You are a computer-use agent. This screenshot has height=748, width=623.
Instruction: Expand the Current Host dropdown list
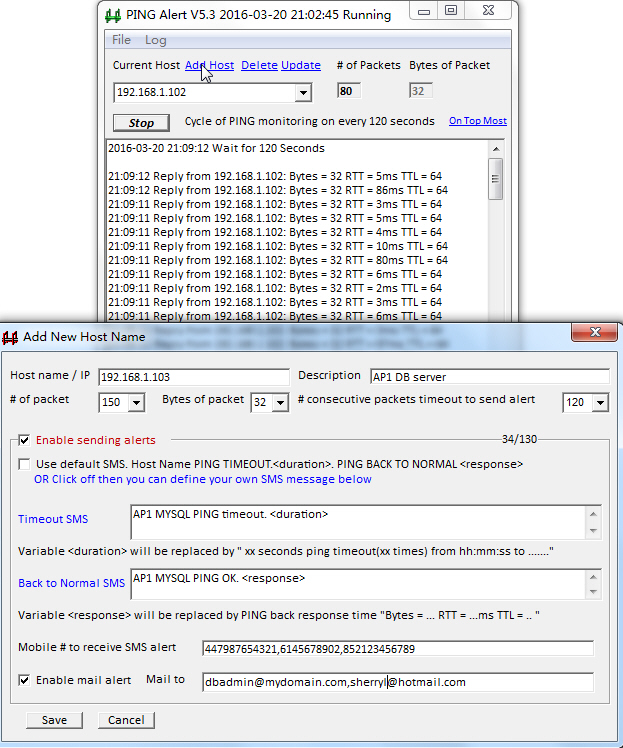[x=304, y=93]
